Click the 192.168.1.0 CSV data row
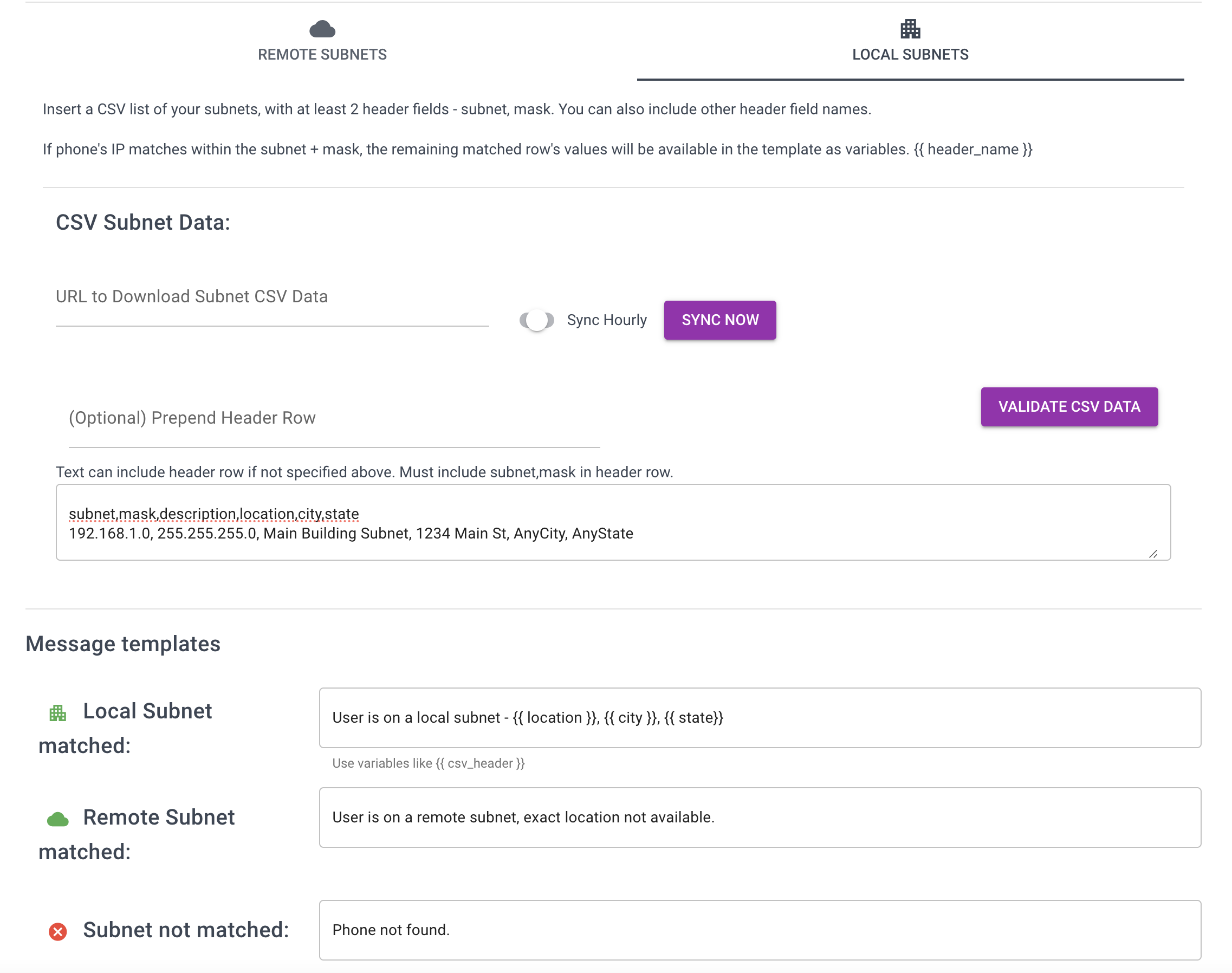This screenshot has width=1232, height=973. 351,534
